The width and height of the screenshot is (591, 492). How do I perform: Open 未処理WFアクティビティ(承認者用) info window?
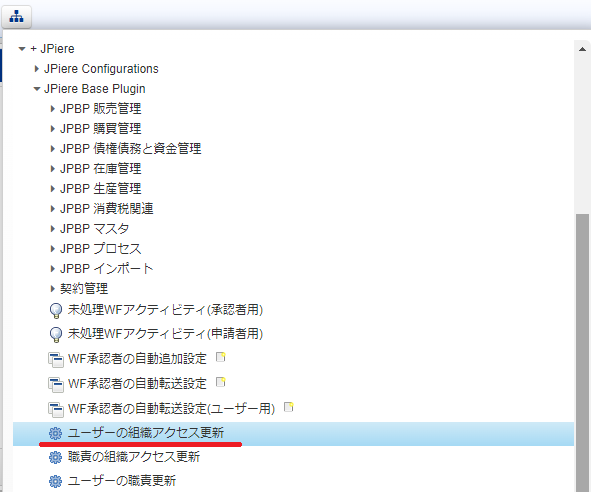165,310
